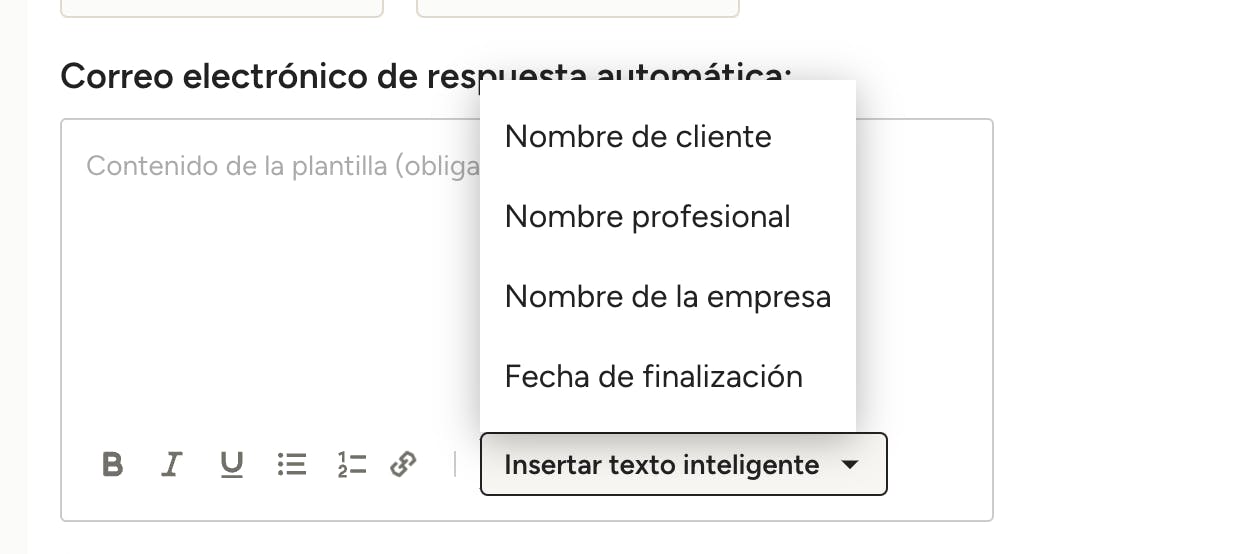The height and width of the screenshot is (554, 1250).
Task: Apply italic formatting with the I icon
Action: tap(172, 464)
